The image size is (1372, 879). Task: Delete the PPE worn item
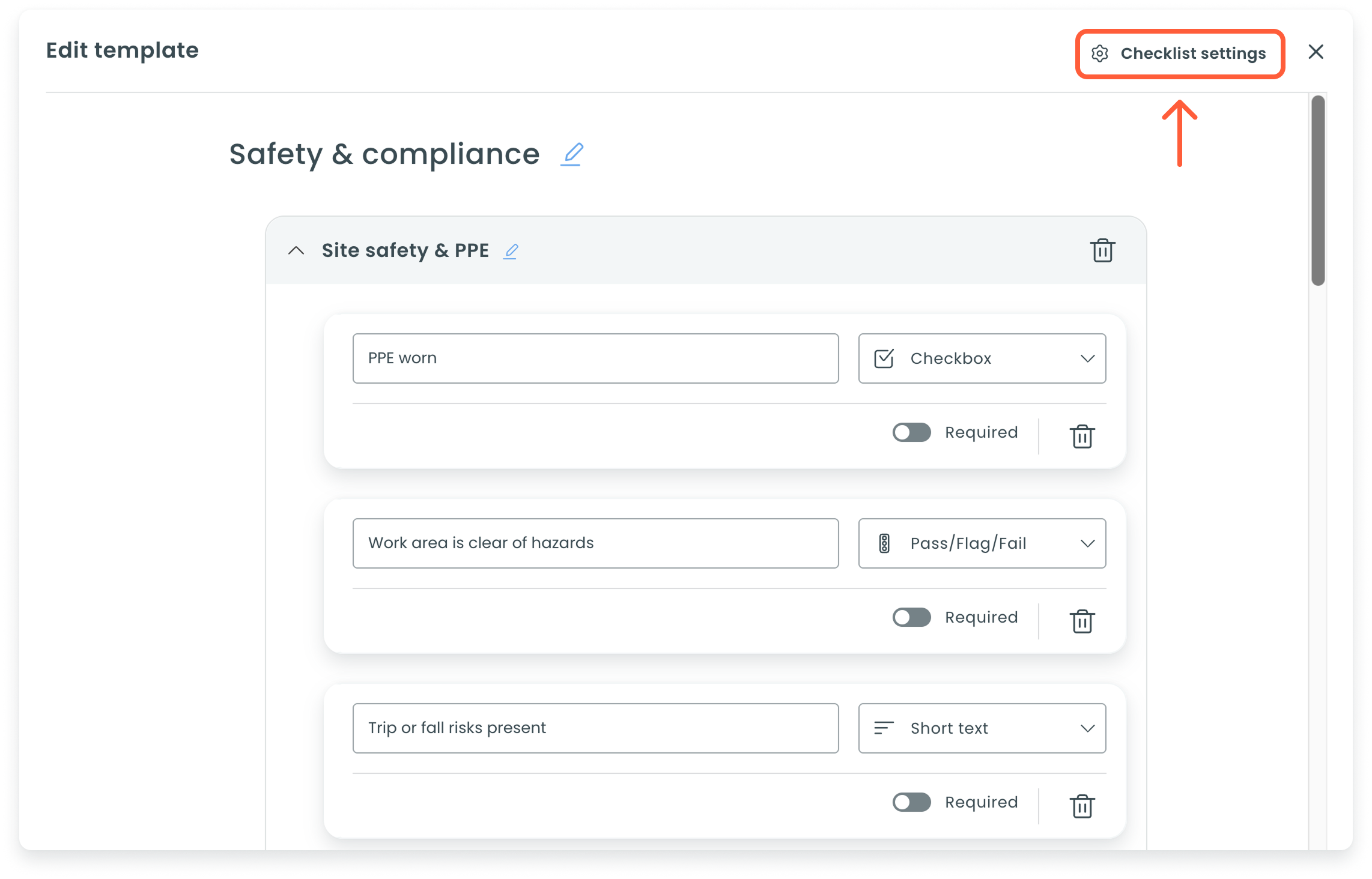click(1082, 436)
